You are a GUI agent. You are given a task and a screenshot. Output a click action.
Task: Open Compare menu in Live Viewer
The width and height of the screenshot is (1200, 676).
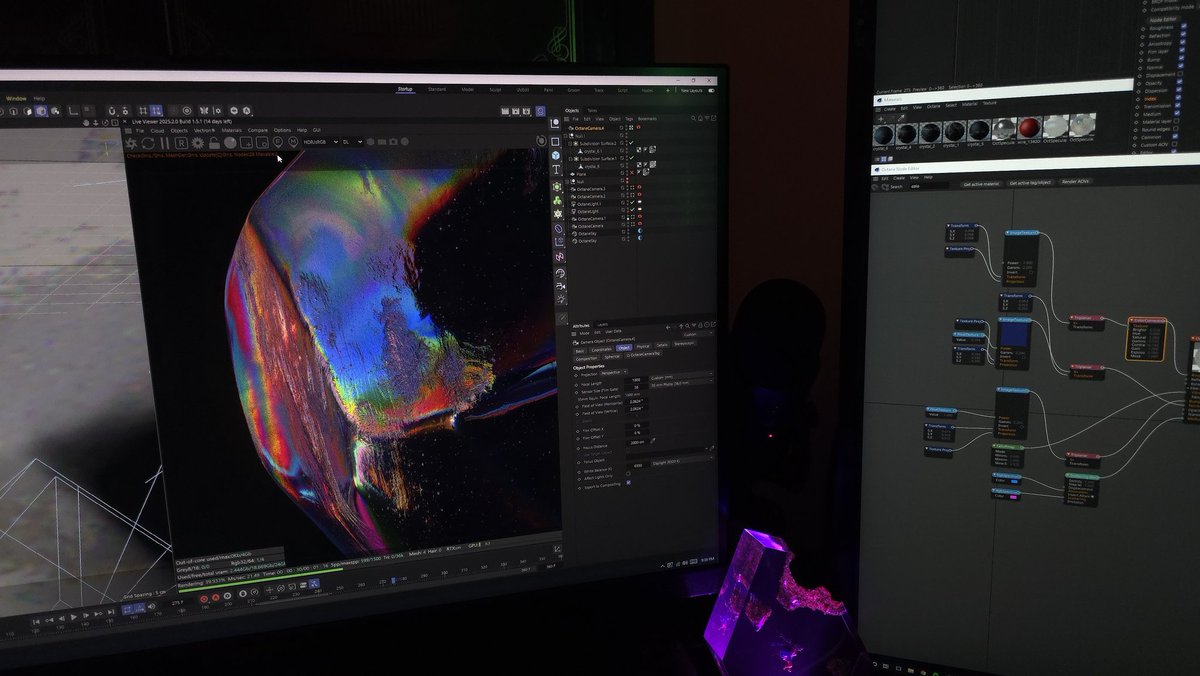[258, 131]
